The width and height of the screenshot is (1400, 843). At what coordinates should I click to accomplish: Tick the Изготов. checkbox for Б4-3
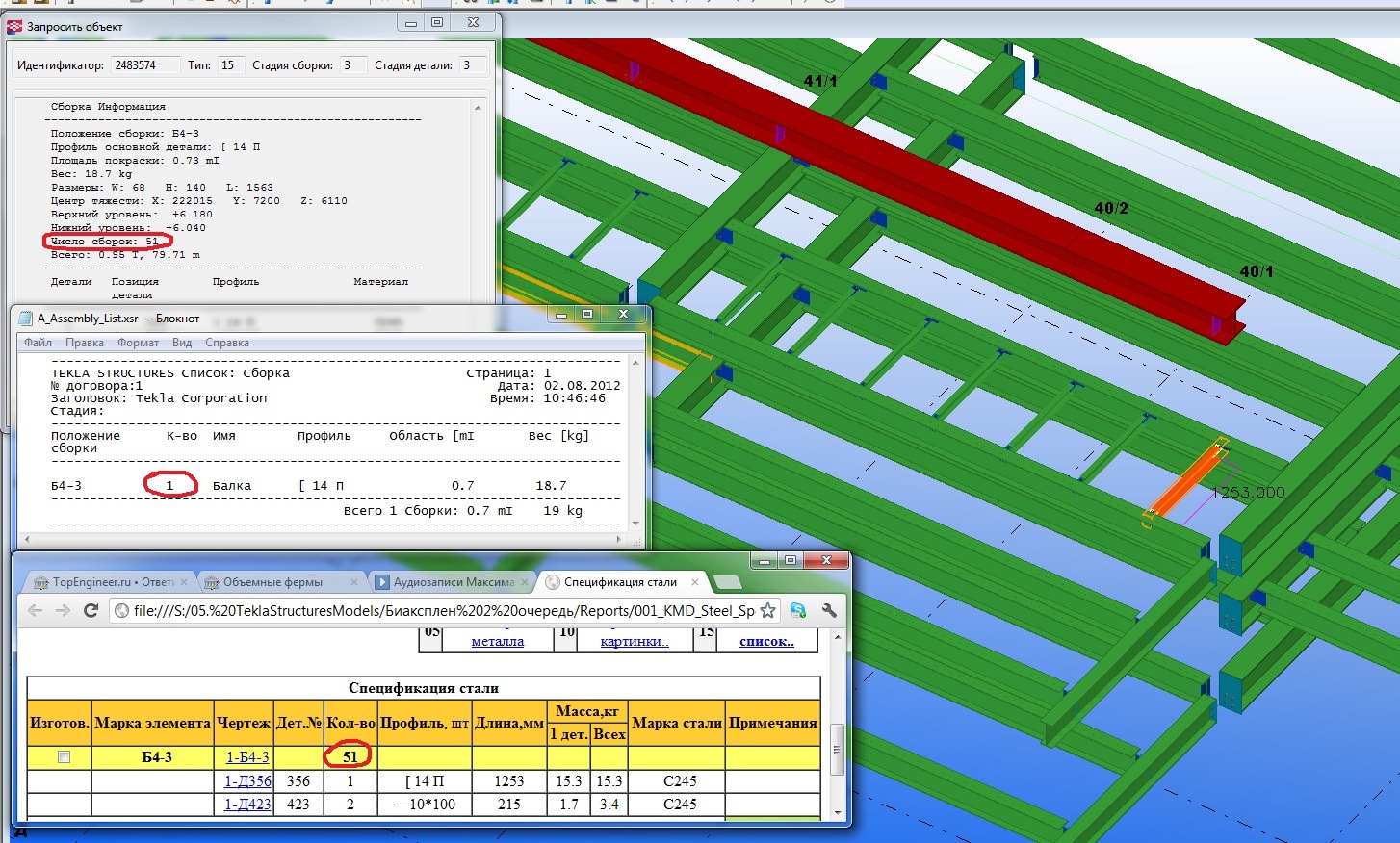(x=64, y=757)
